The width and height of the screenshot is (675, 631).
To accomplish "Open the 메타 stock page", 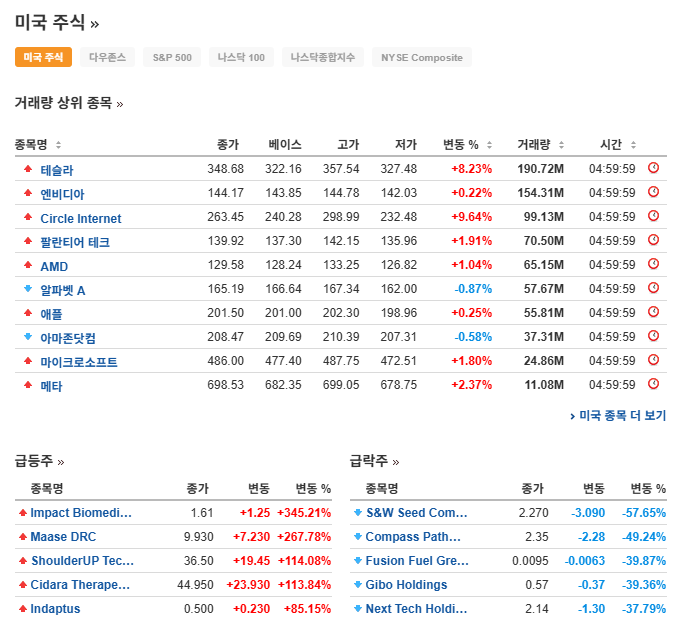I will pos(51,387).
